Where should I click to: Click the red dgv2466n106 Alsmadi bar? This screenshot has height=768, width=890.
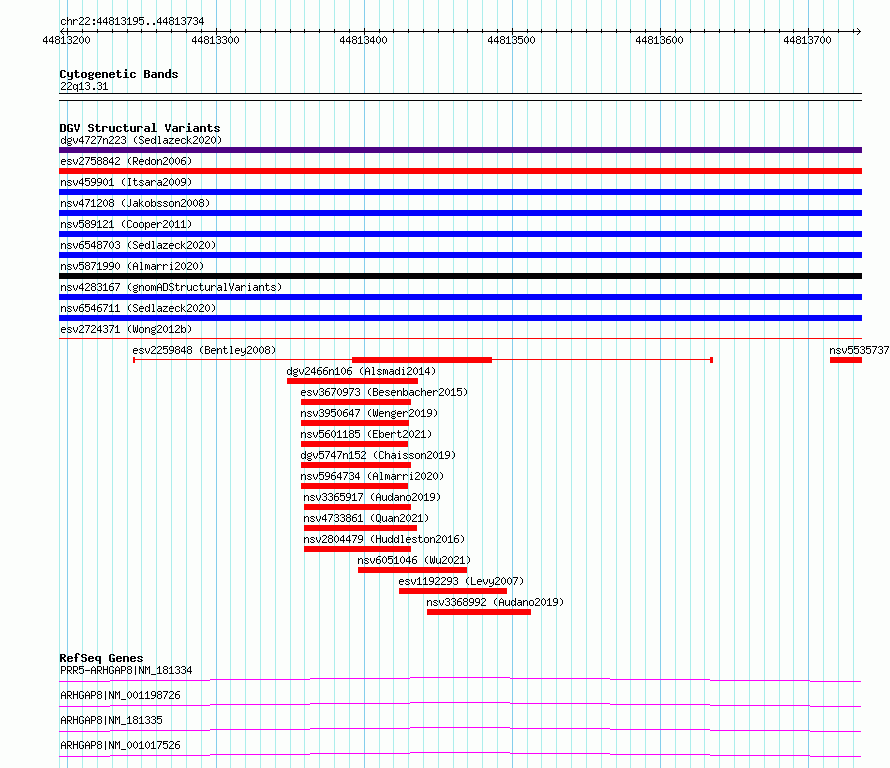pyautogui.click(x=352, y=381)
